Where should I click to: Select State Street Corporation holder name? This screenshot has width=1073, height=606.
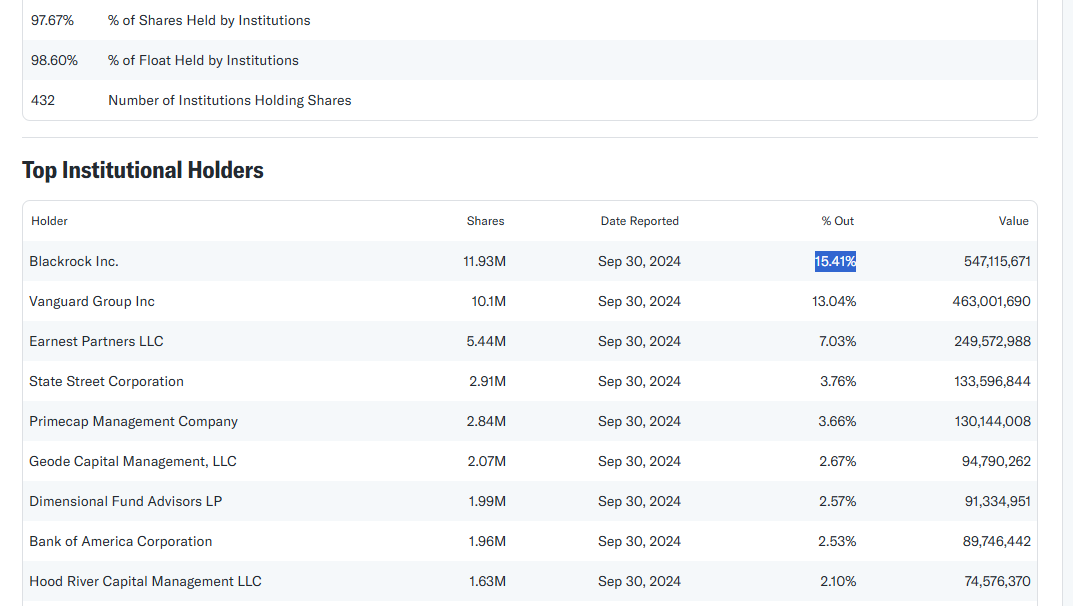(106, 382)
